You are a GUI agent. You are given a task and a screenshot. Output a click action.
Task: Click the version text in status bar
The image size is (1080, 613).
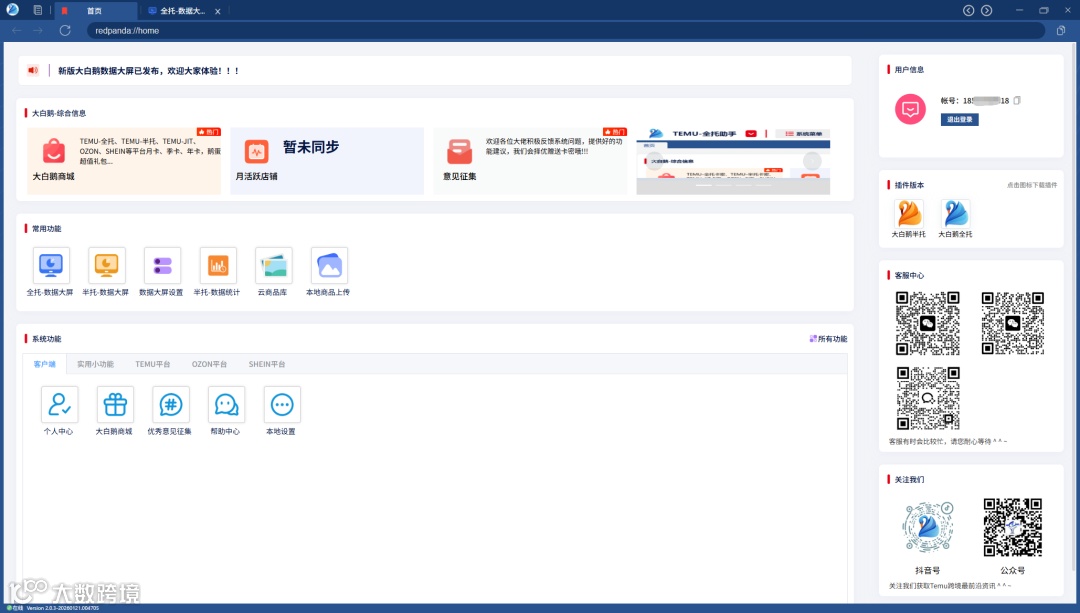63,608
